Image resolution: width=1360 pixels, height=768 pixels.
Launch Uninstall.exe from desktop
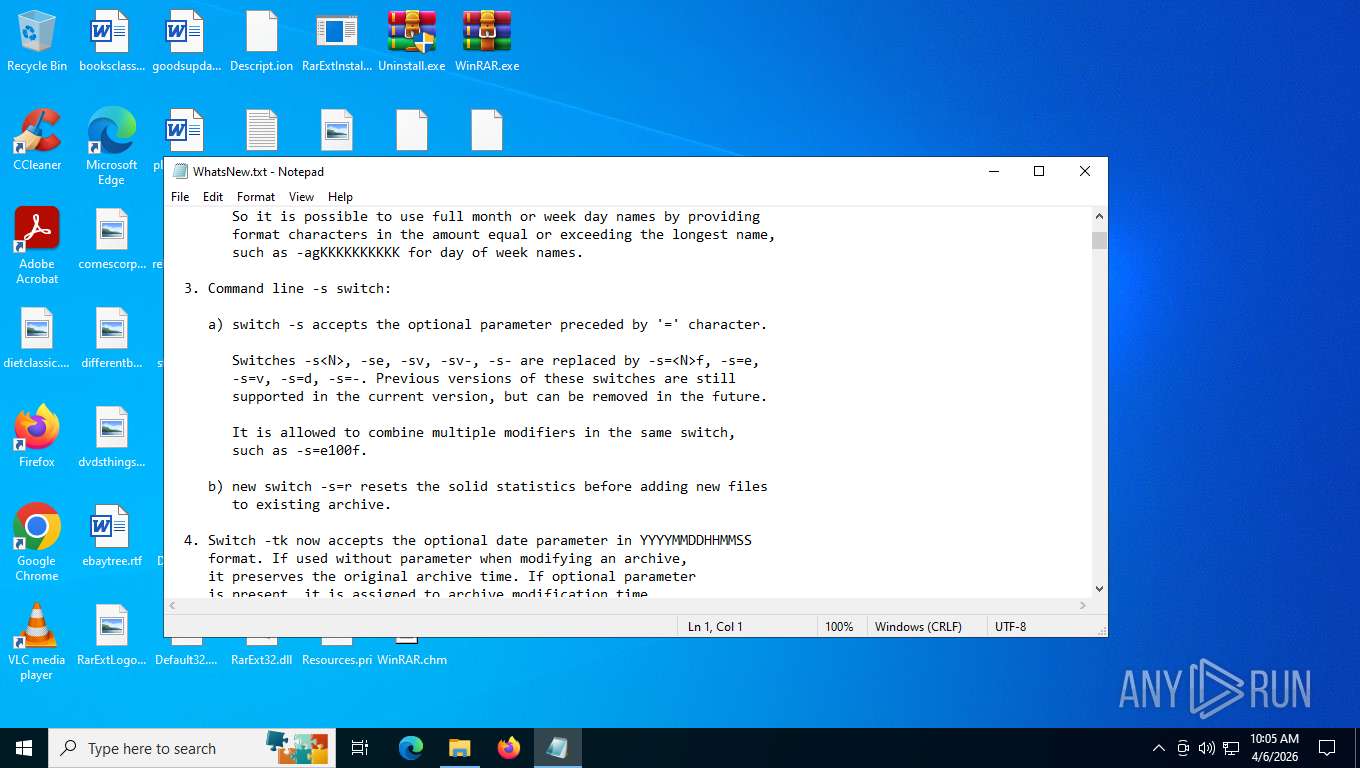point(412,41)
